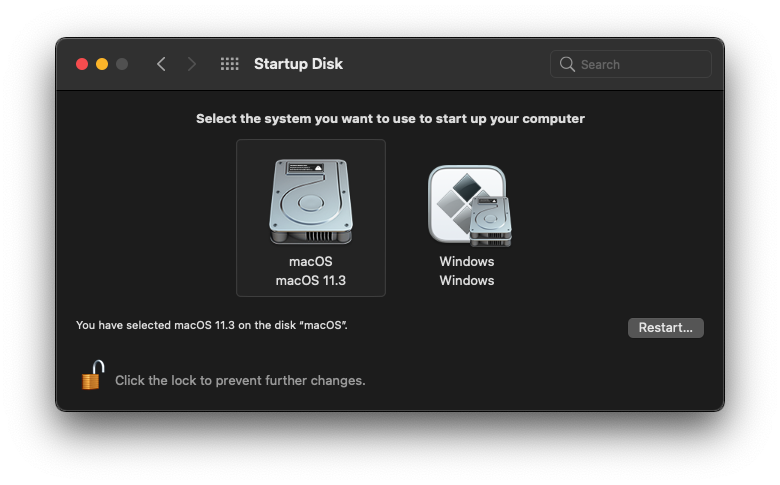Click the "macOS" disk name label
The image size is (780, 485).
[310, 261]
